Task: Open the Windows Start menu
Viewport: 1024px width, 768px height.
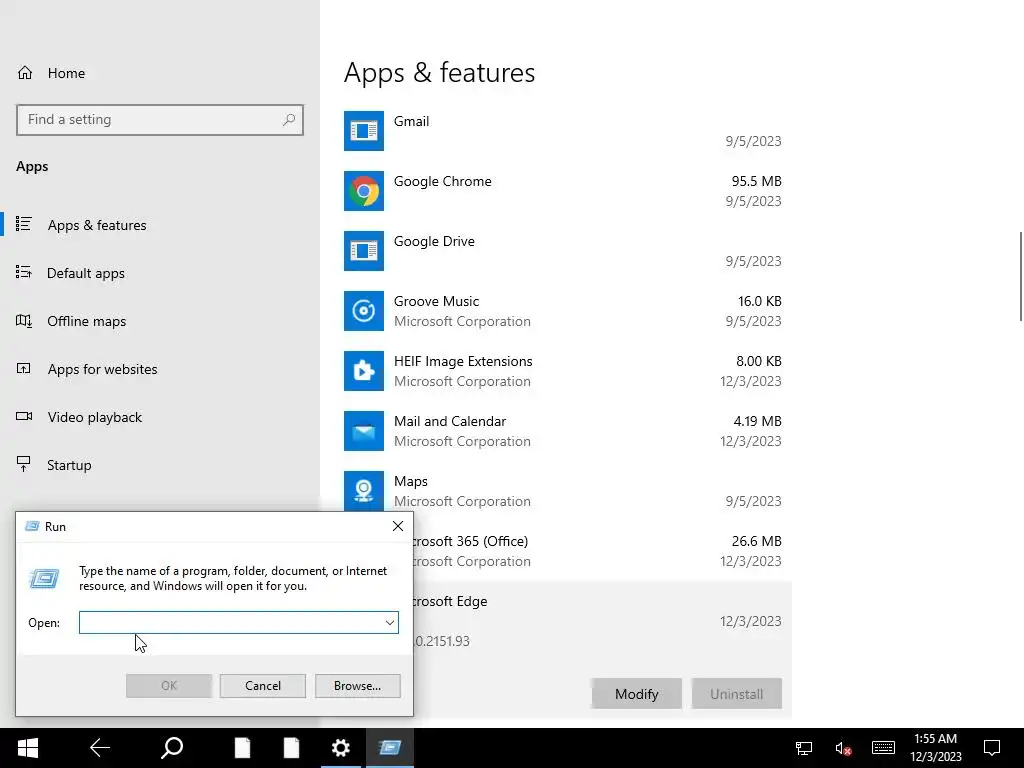Action: pyautogui.click(x=27, y=748)
